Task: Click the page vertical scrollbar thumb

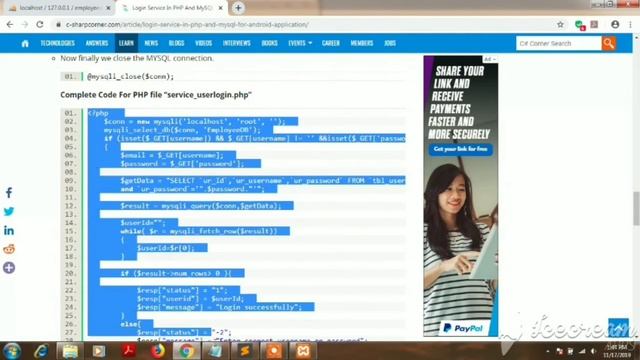Action: point(636,208)
